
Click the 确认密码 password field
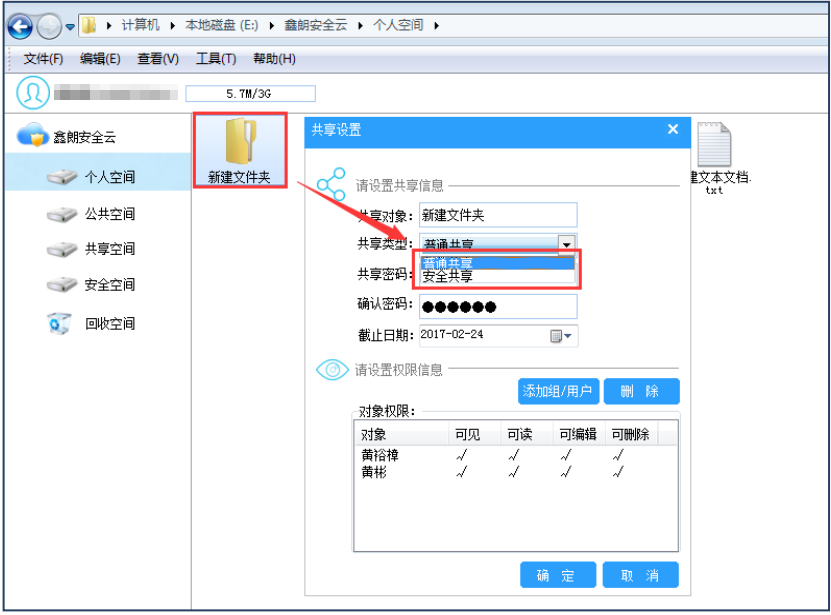tap(498, 306)
